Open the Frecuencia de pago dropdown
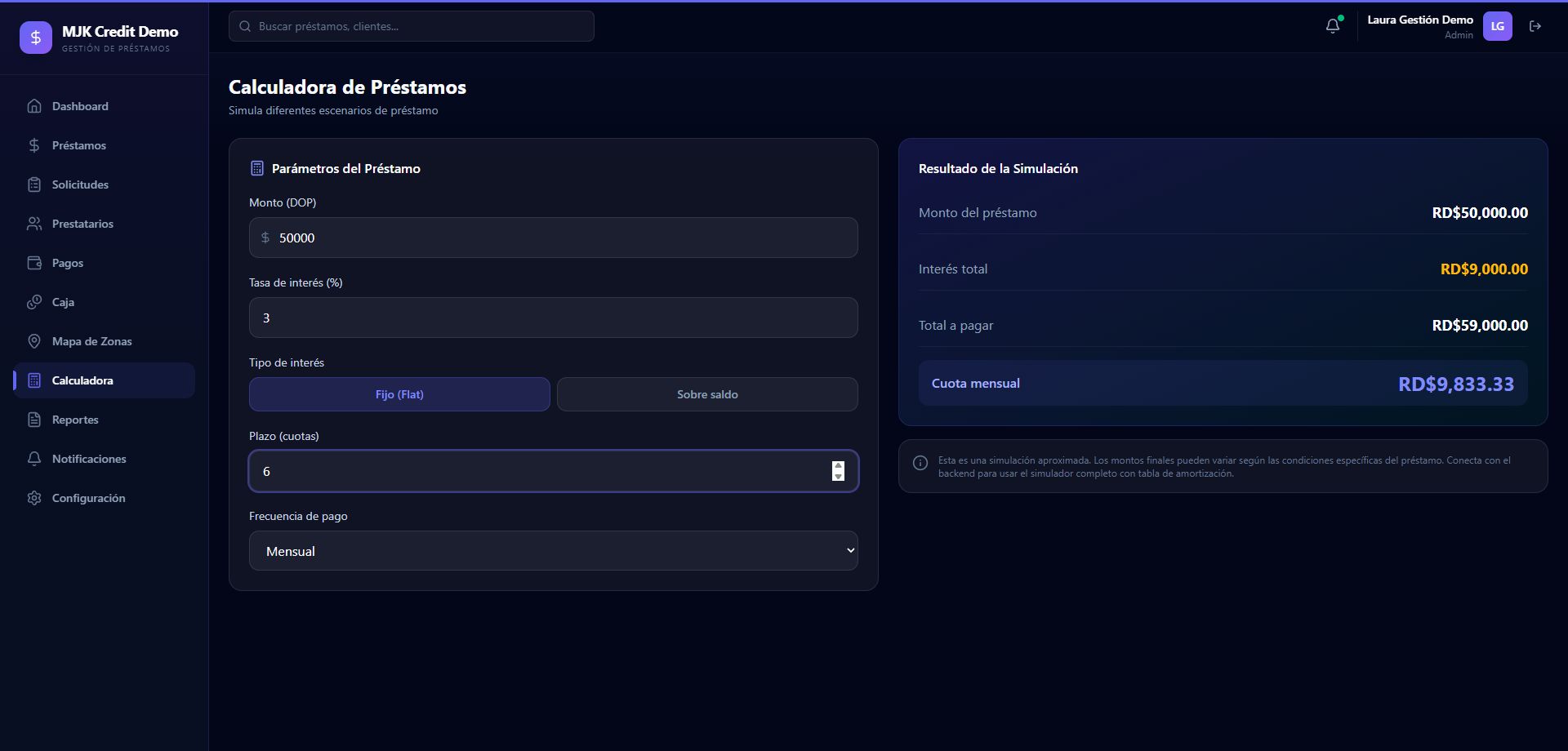The width and height of the screenshot is (1568, 751). tap(554, 551)
